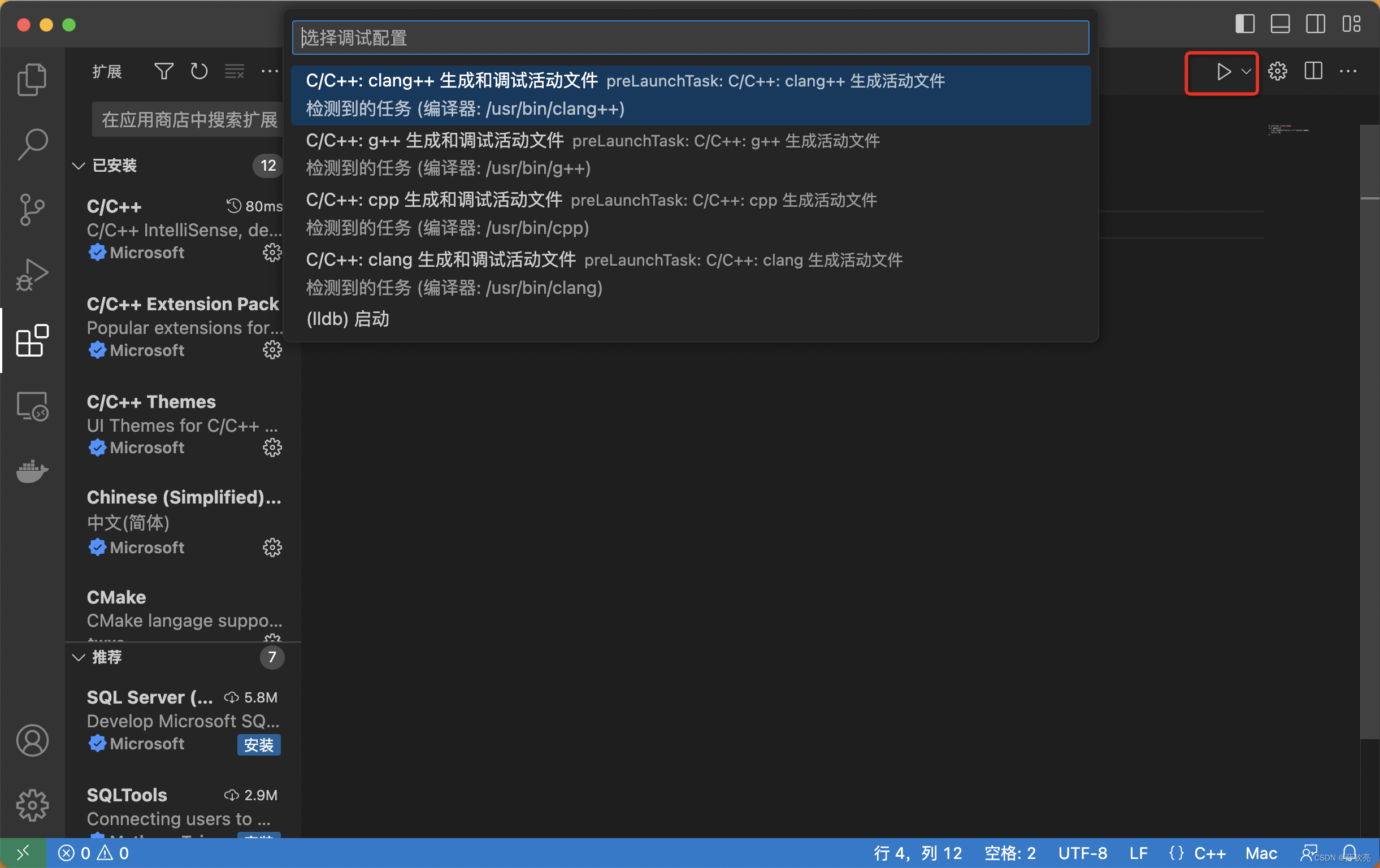Open extensions view more actions menu

pyautogui.click(x=270, y=71)
